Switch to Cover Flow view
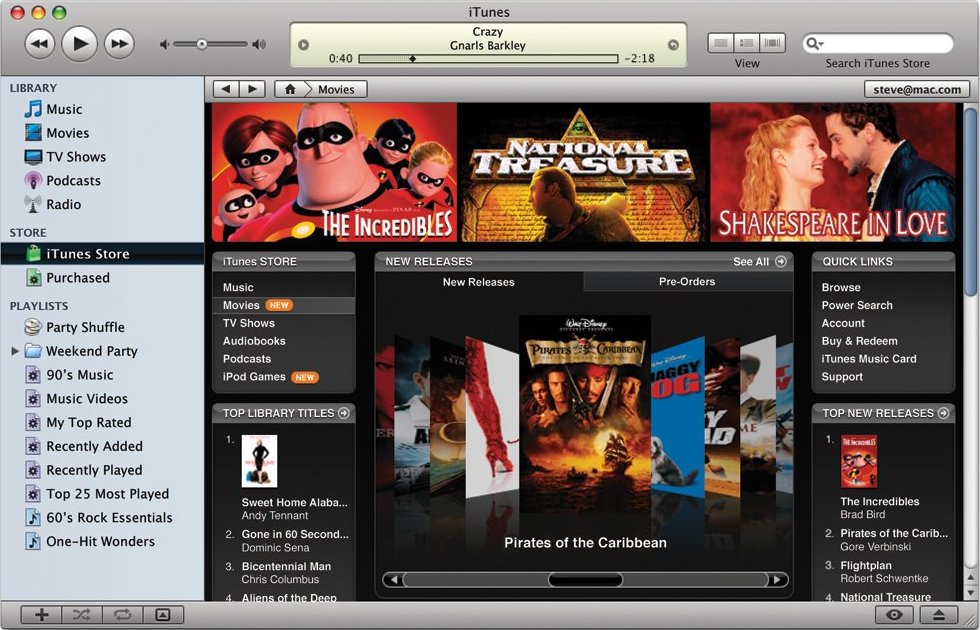980x630 pixels. point(772,42)
